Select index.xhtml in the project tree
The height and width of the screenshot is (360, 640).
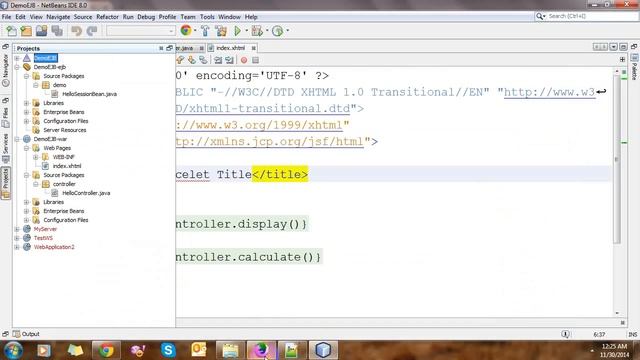(x=67, y=166)
